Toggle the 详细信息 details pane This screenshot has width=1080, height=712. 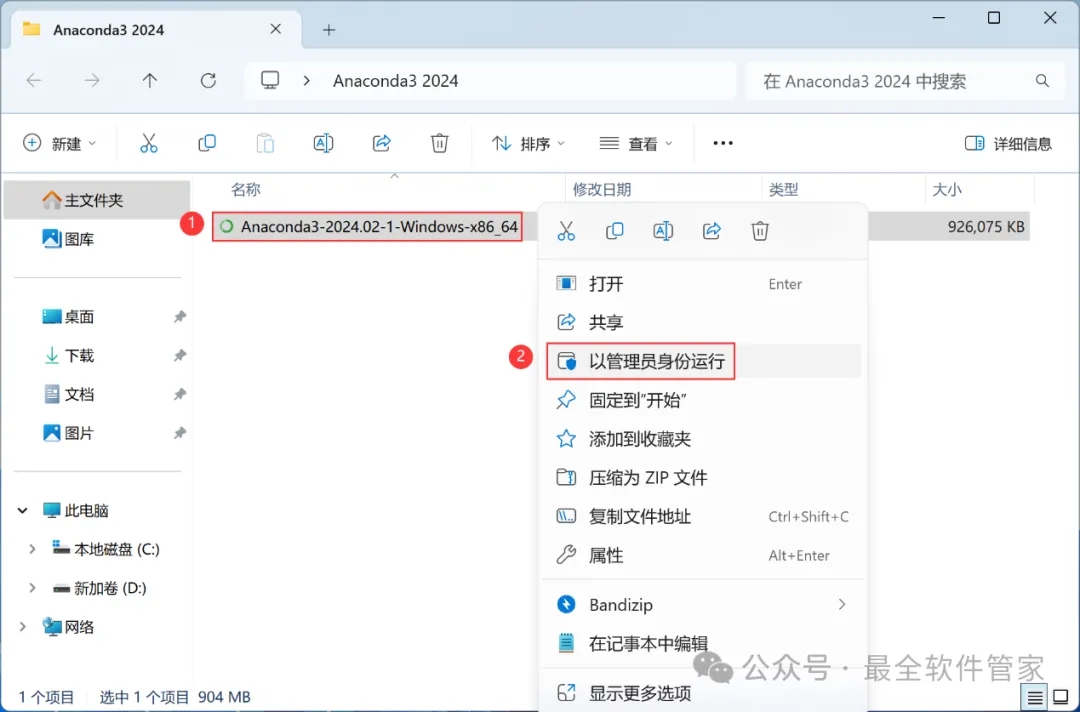pyautogui.click(x=1008, y=143)
